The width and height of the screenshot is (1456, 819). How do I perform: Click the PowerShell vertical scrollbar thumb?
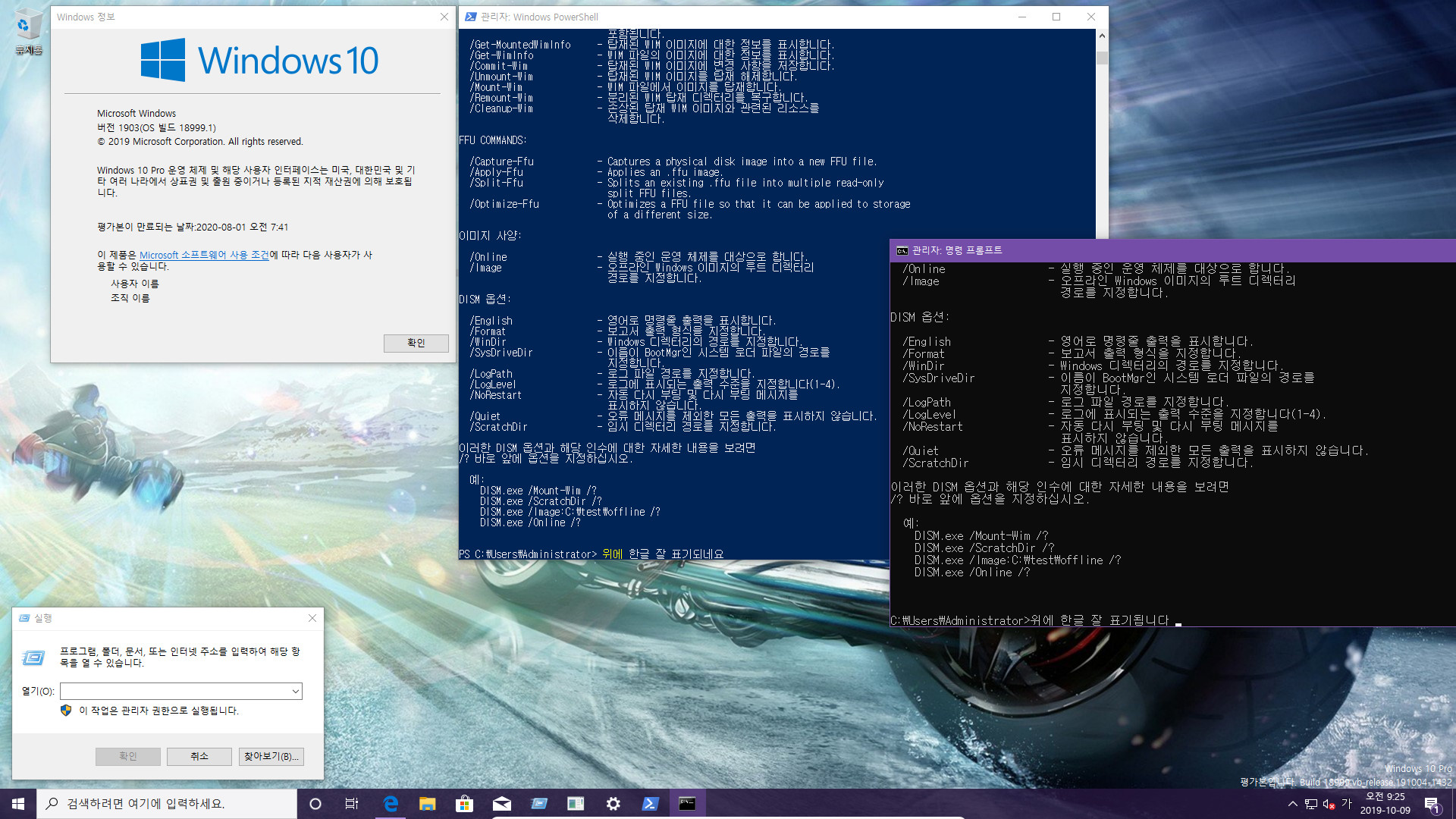click(1102, 58)
